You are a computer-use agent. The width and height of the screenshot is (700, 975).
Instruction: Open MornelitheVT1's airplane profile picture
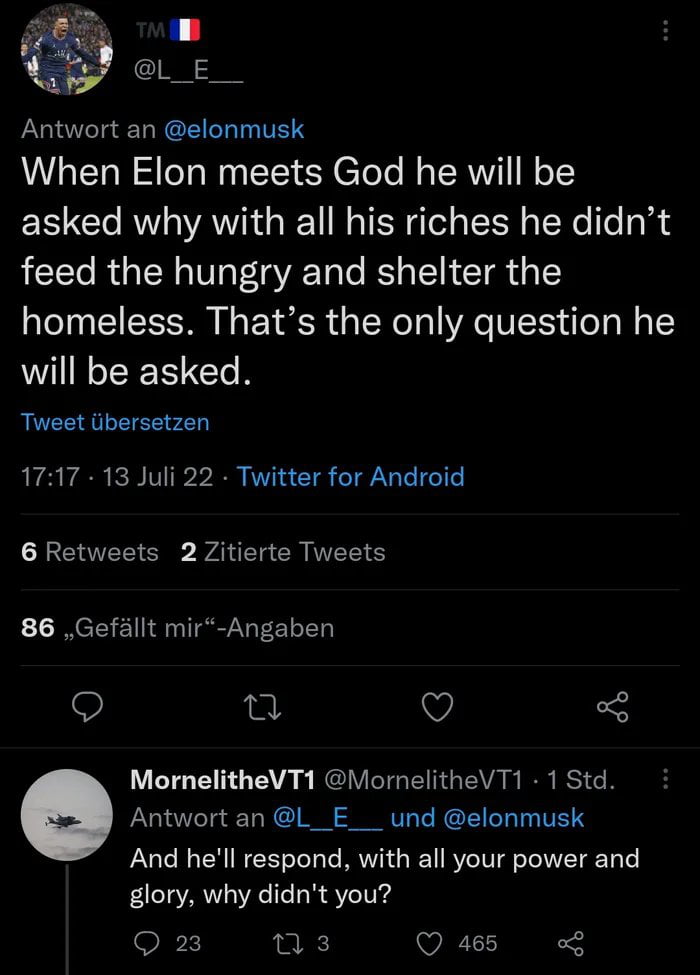66,815
